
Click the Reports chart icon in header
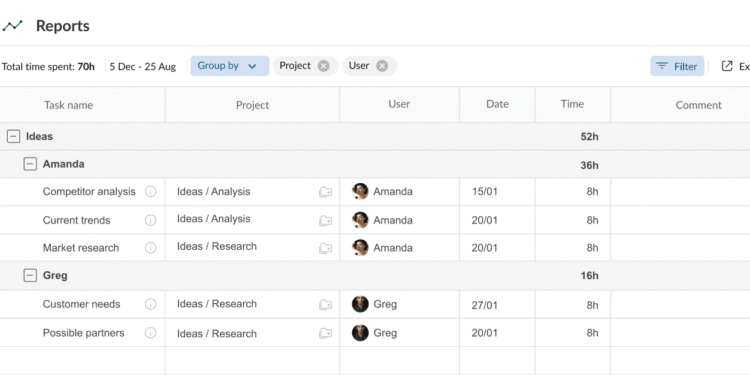[x=12, y=26]
